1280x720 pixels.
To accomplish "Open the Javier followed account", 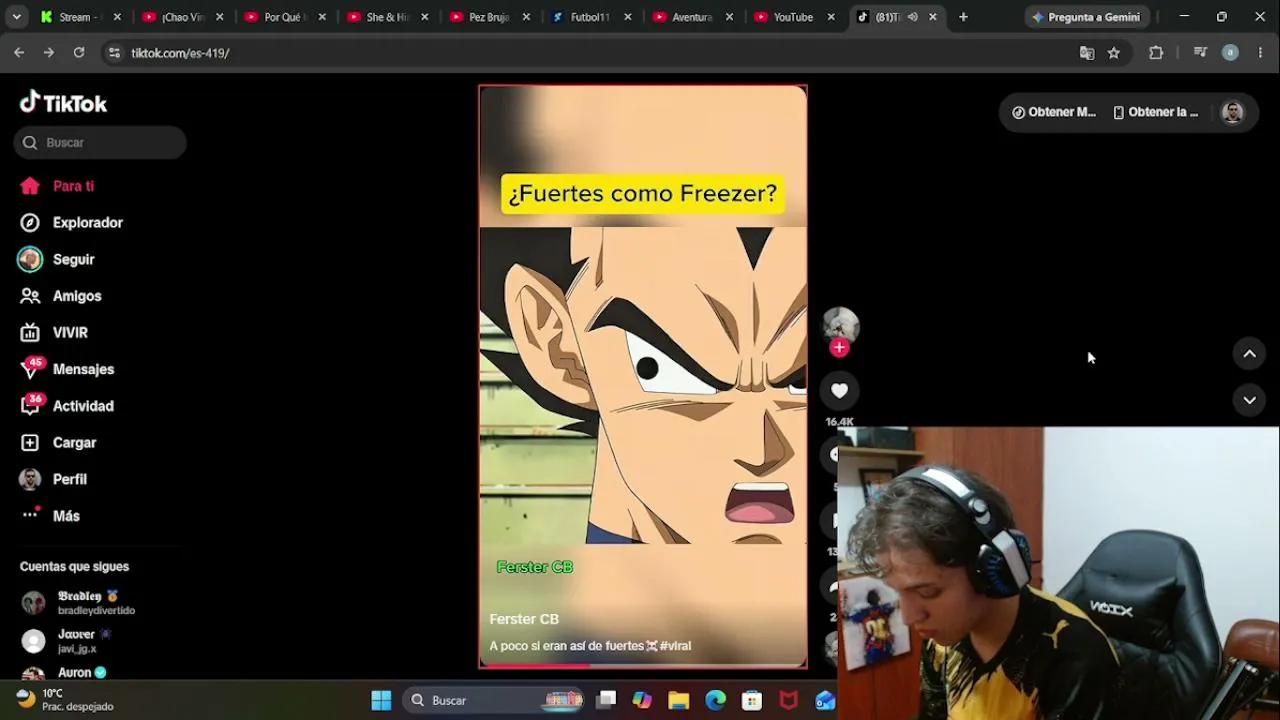I will (66, 641).
